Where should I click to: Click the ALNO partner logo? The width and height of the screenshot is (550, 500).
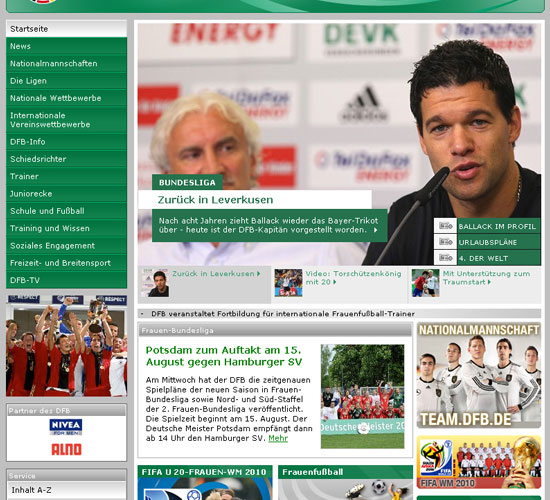click(x=66, y=449)
